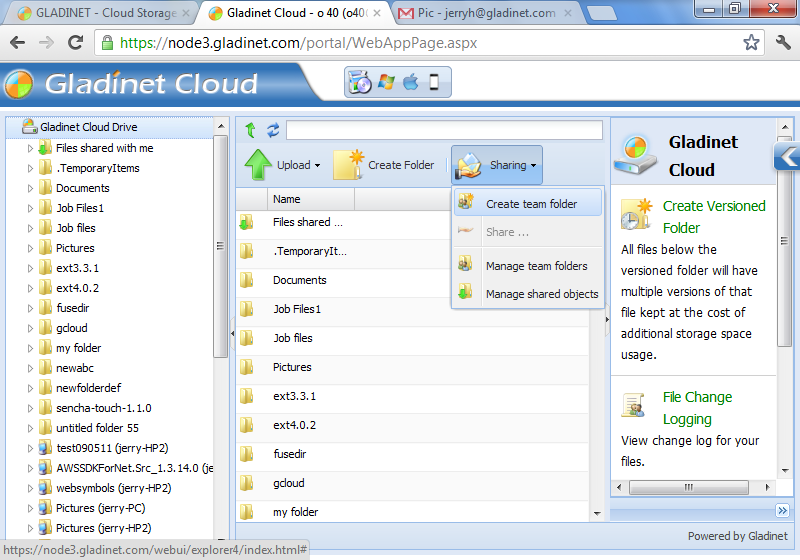The width and height of the screenshot is (800, 560).
Task: Click the browser back arrow
Action: 17,42
